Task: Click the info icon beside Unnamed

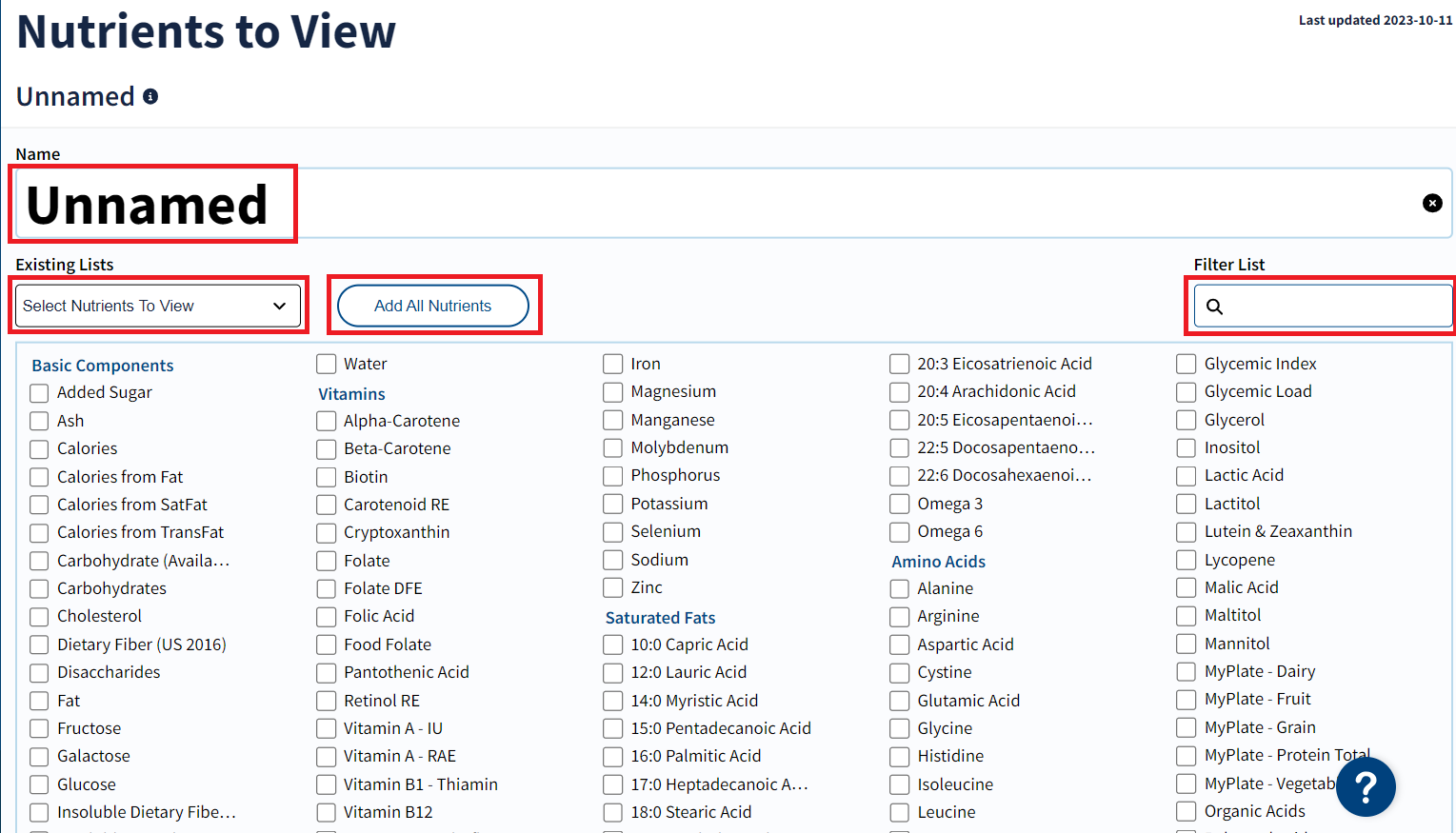Action: pos(150,95)
